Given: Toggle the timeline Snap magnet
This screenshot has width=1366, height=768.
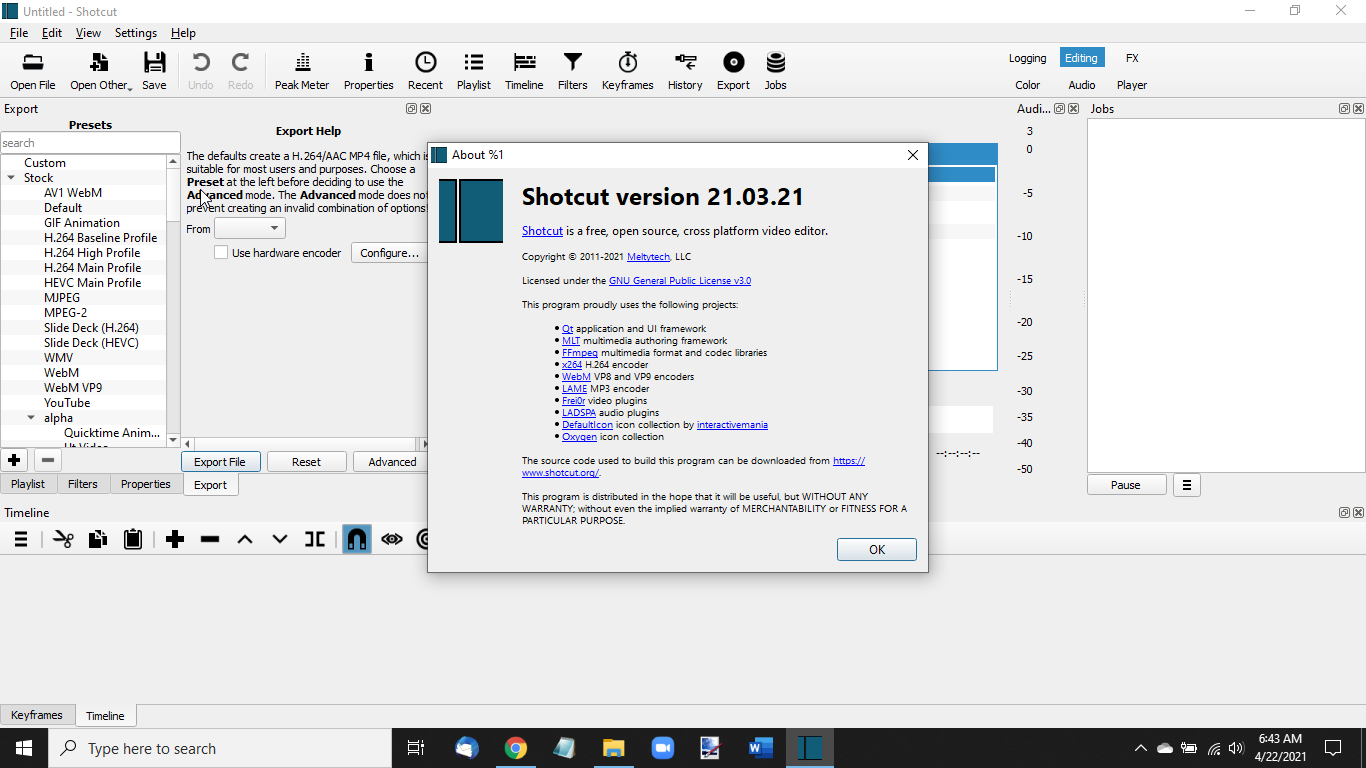Looking at the screenshot, I should [x=357, y=540].
